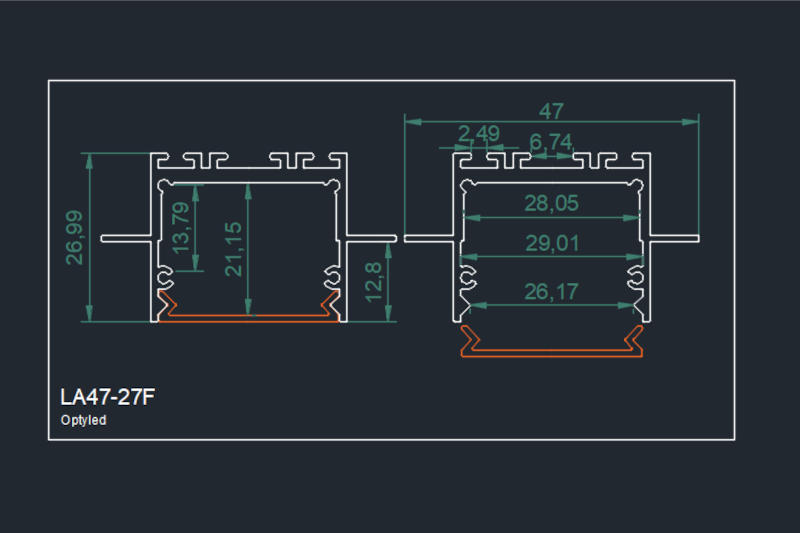Click the LA47-27F title text
This screenshot has width=800, height=533.
(x=107, y=397)
